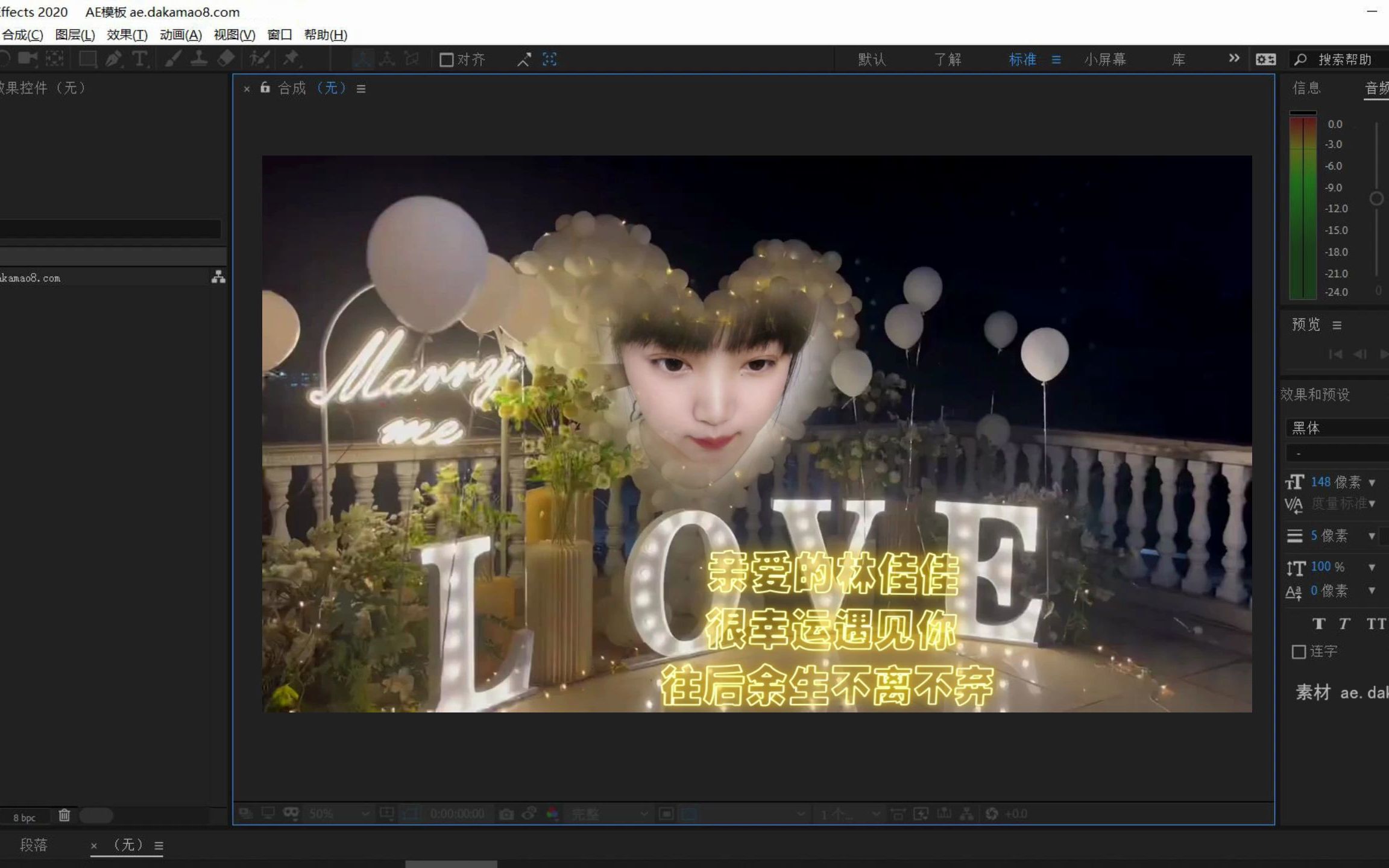This screenshot has width=1389, height=868.
Task: Toggle the composition viewer lock icon
Action: [x=265, y=88]
